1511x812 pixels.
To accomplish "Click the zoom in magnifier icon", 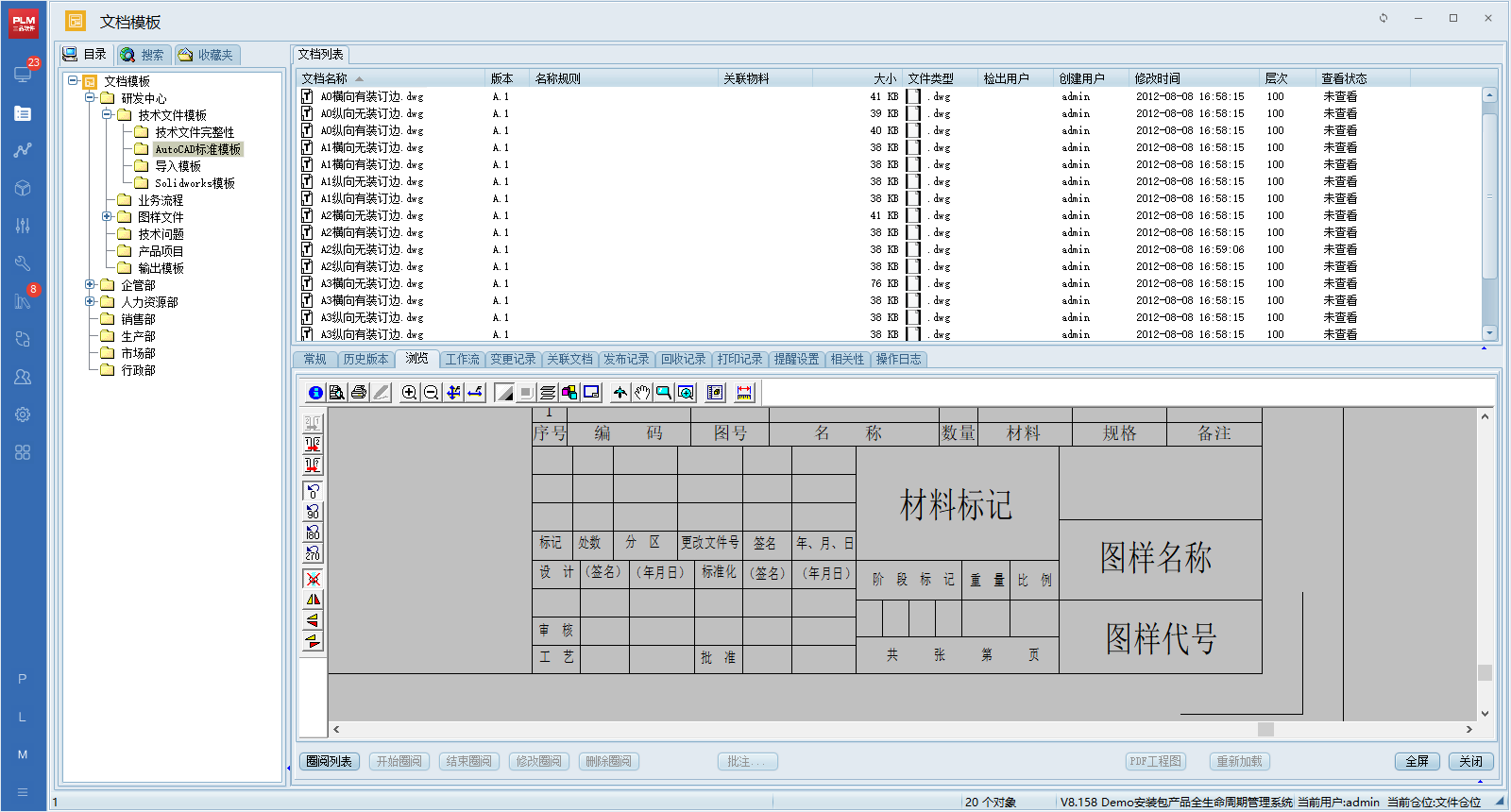I will tap(409, 393).
